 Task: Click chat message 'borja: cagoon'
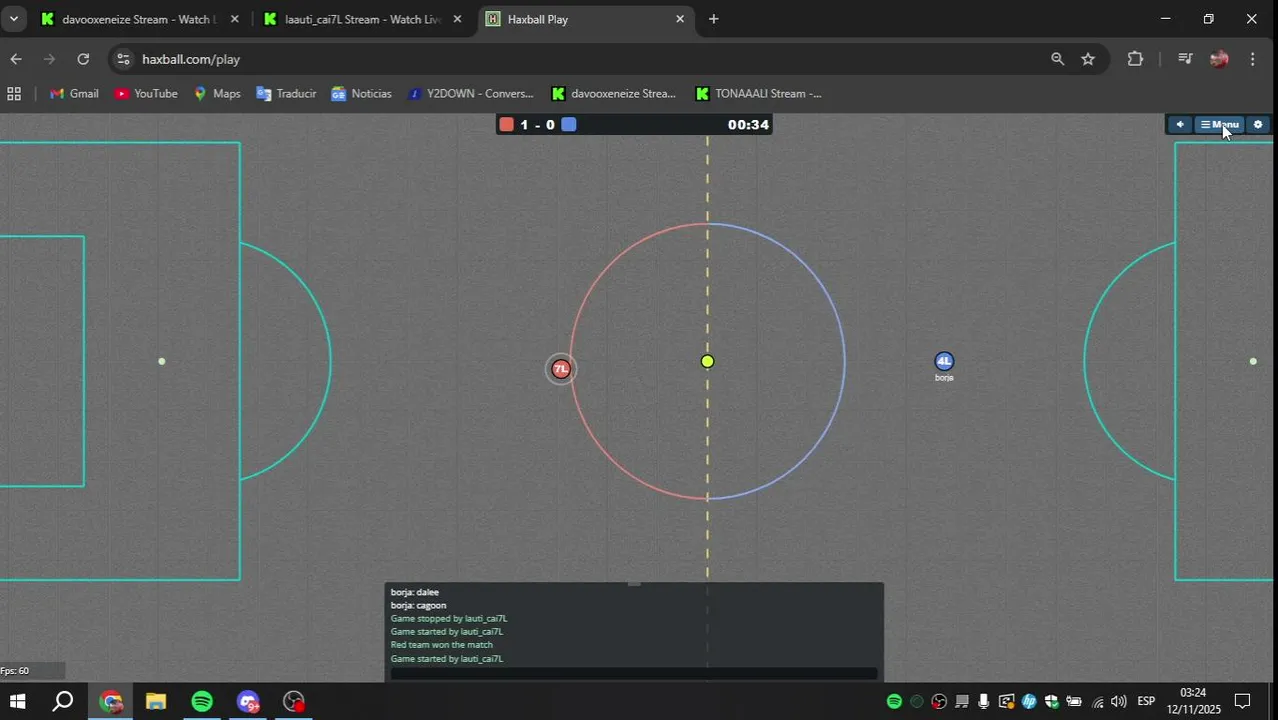[418, 605]
